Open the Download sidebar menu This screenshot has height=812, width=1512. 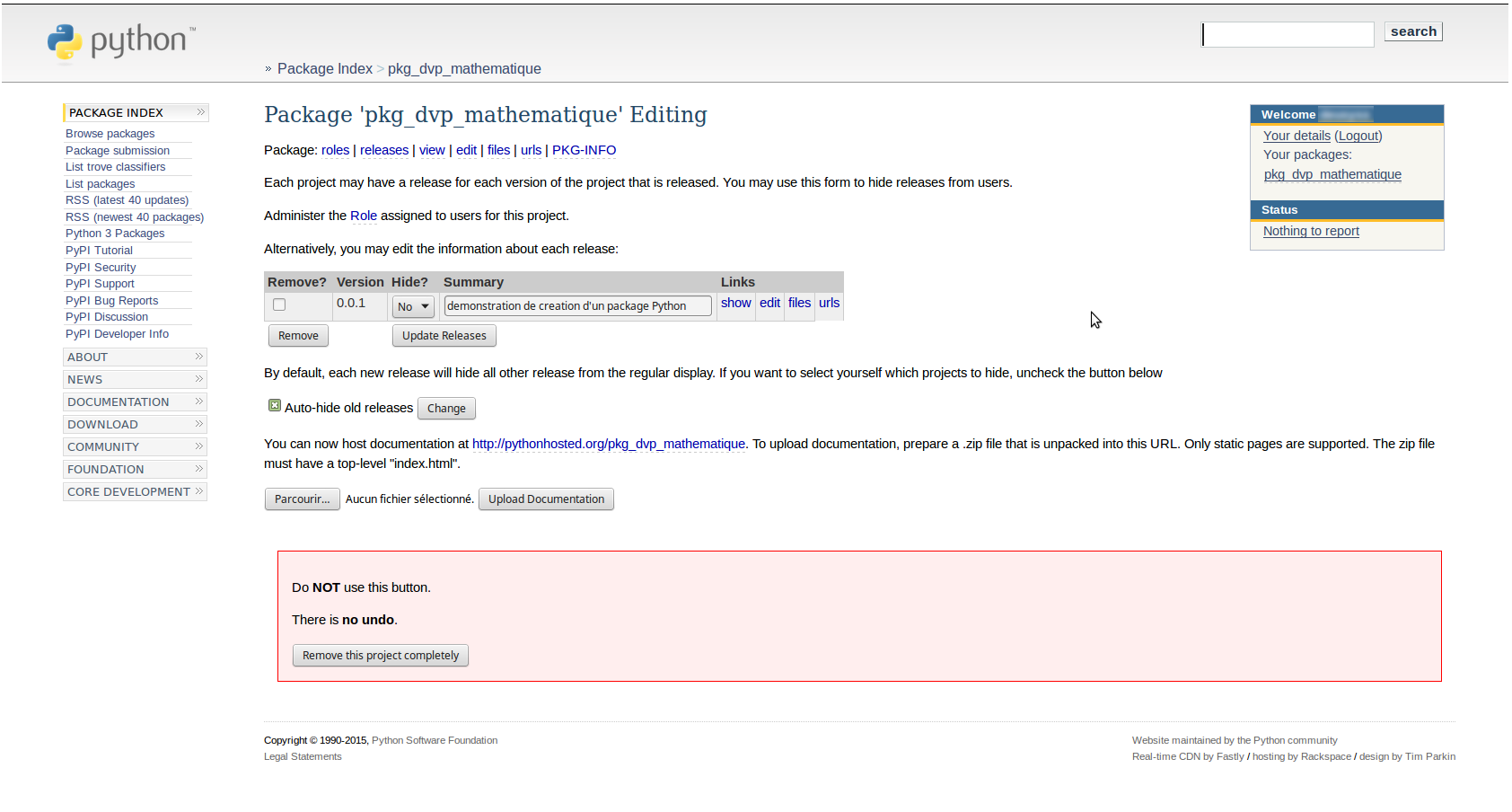[135, 425]
